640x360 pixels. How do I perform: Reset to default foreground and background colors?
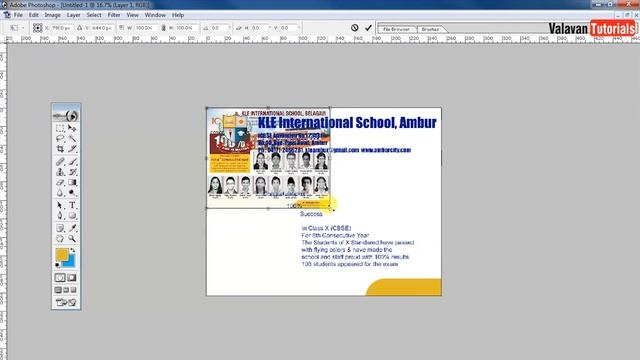(58, 265)
